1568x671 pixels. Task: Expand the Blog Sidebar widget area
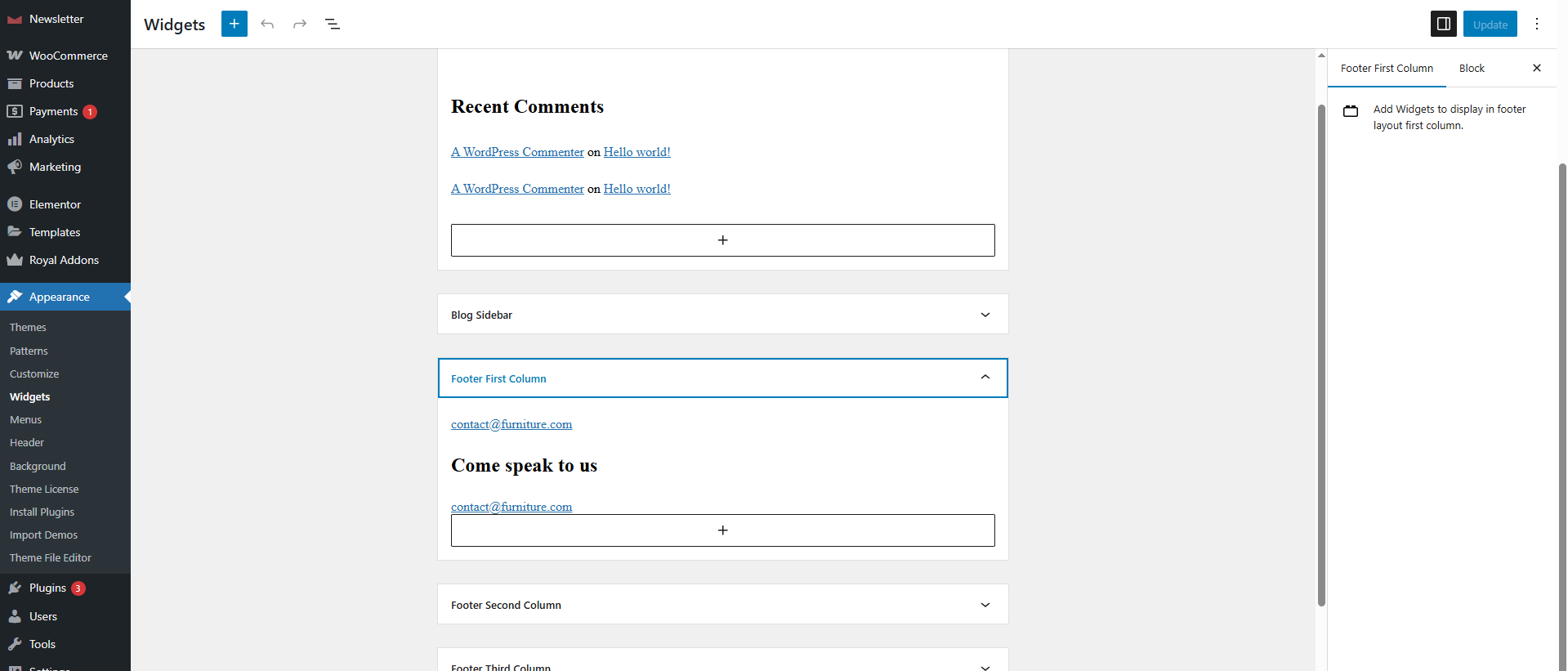(x=985, y=315)
